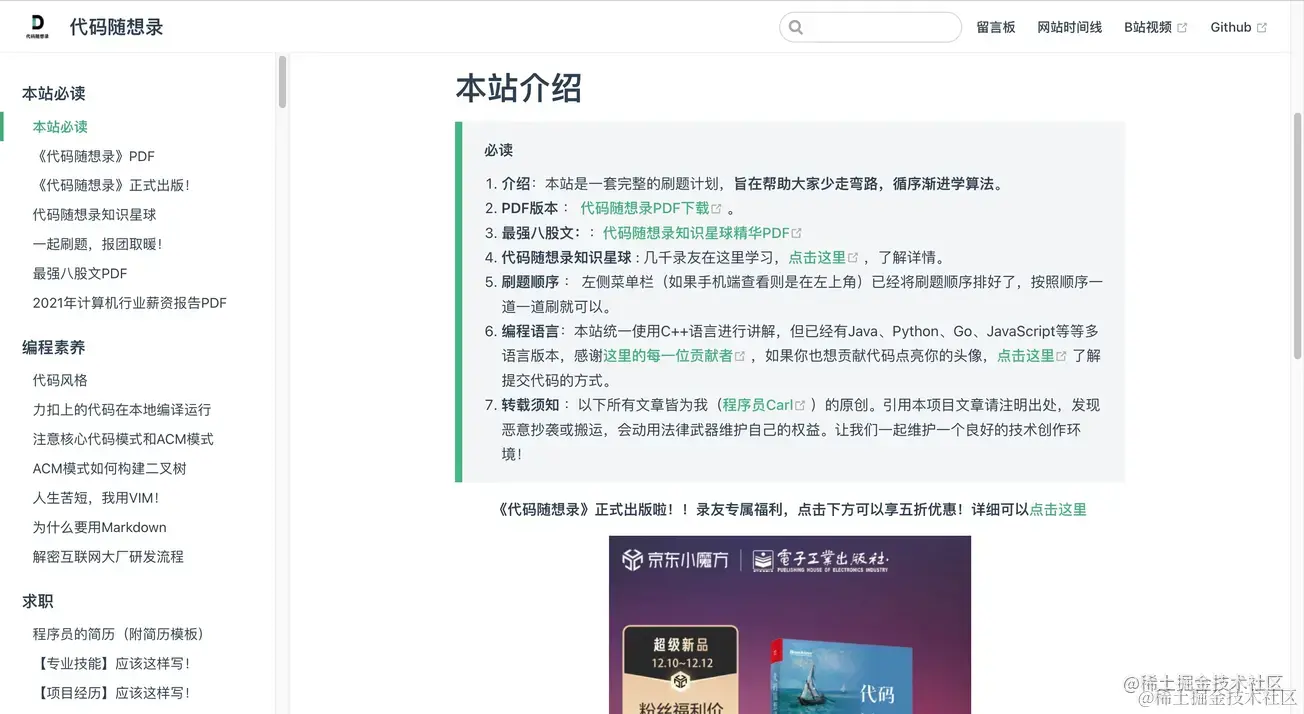1304x714 pixels.
Task: Open 为什么要用Markdown sidebar item
Action: coord(99,527)
